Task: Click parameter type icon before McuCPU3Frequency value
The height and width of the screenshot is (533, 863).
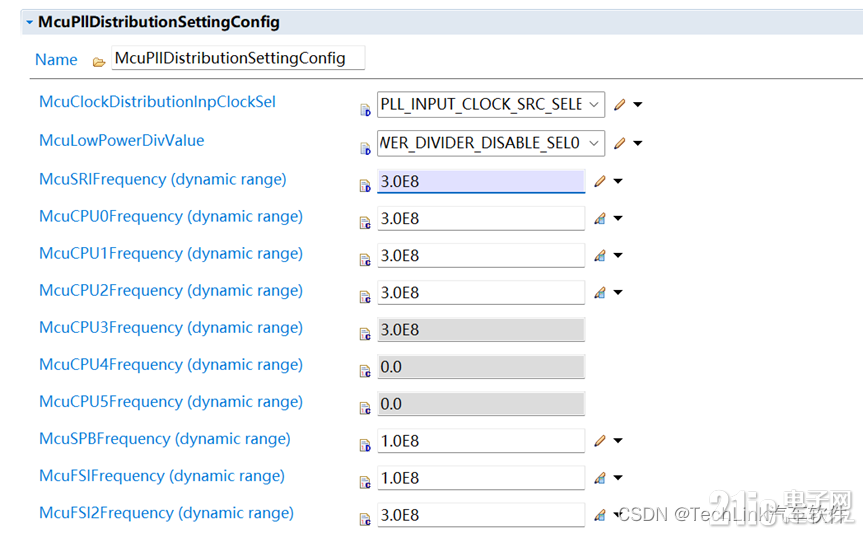Action: 365,334
